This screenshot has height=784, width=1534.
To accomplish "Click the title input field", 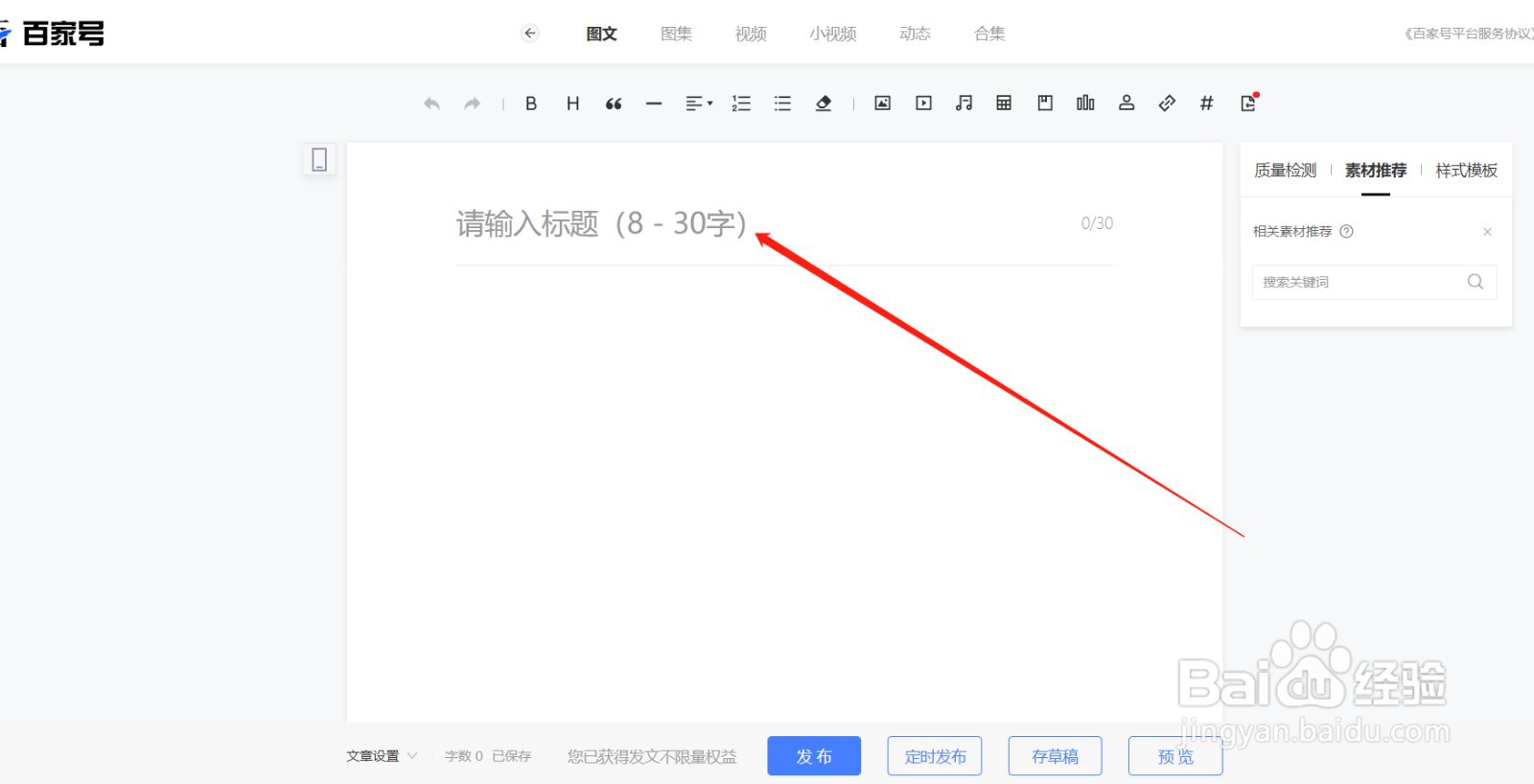I will 784,224.
